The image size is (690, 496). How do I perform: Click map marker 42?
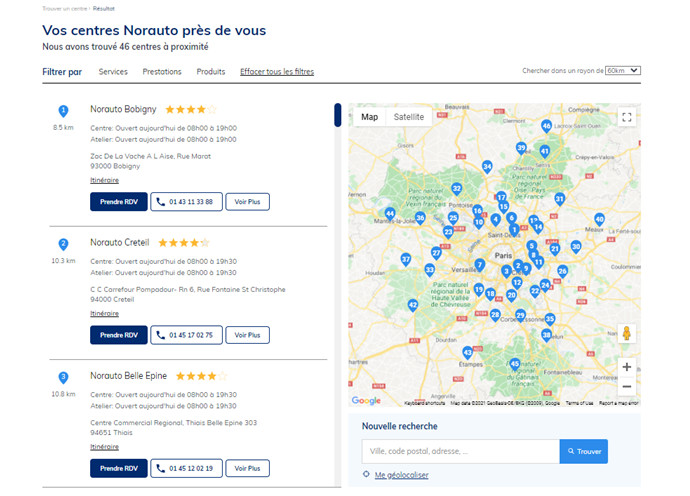(x=413, y=305)
